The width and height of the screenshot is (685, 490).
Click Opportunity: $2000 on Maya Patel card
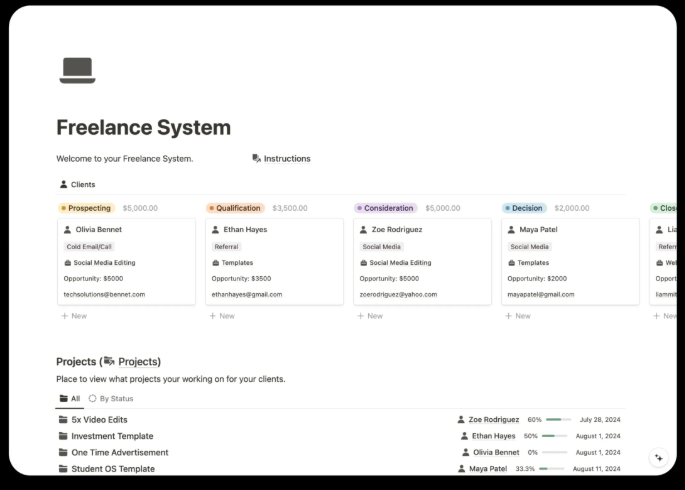point(537,278)
